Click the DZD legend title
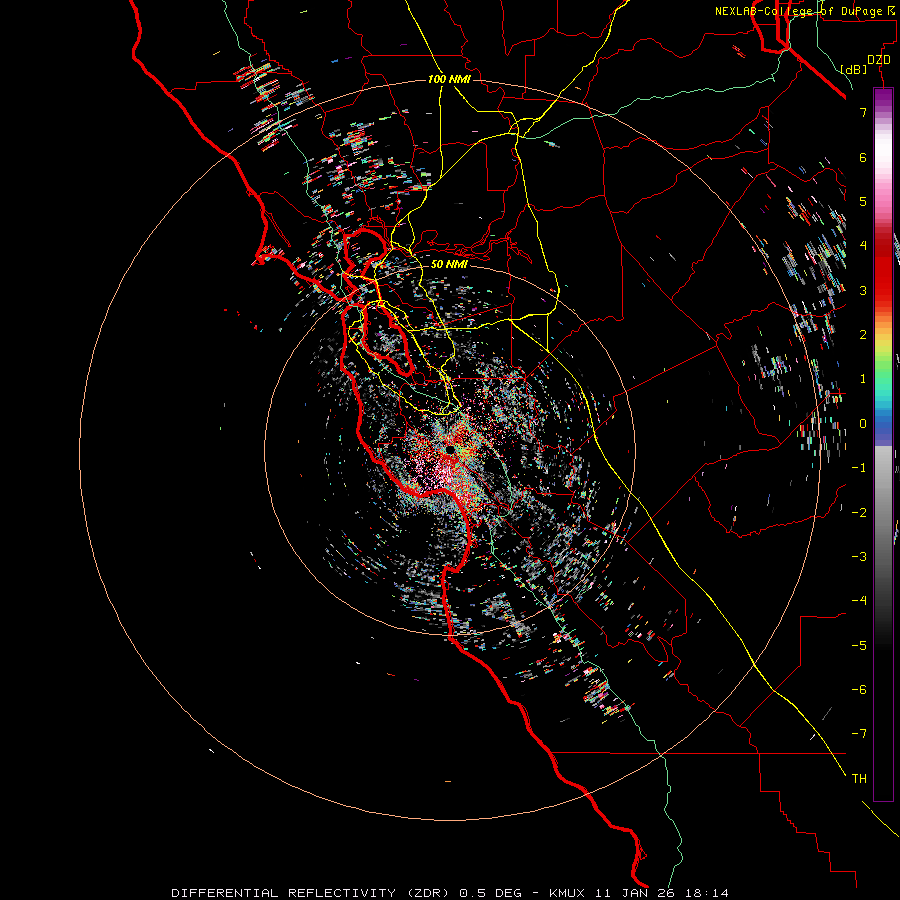The height and width of the screenshot is (900, 900). coord(879,60)
